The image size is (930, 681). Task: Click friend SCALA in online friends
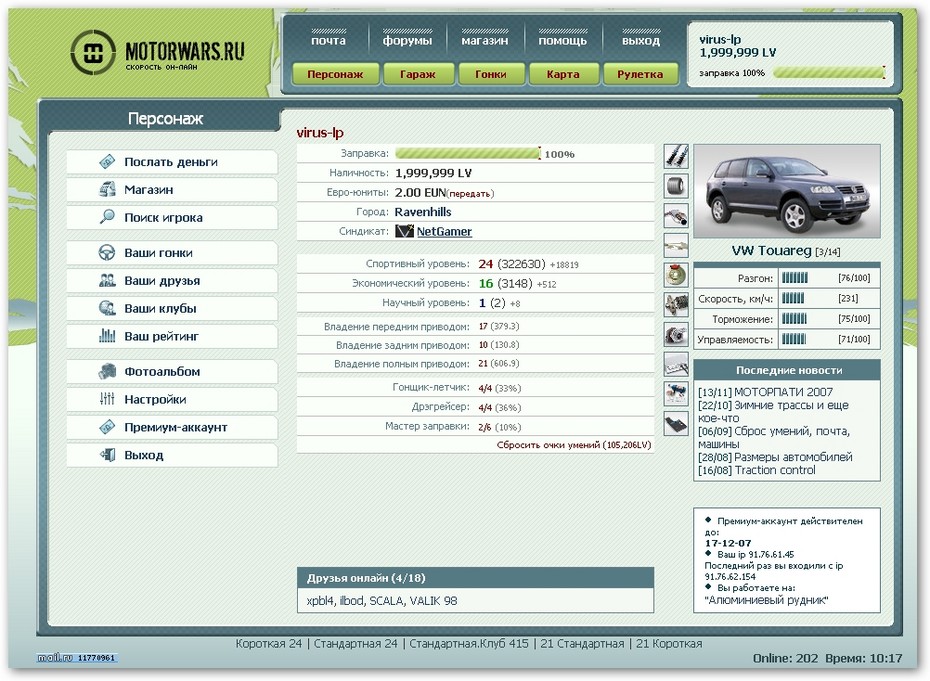386,601
